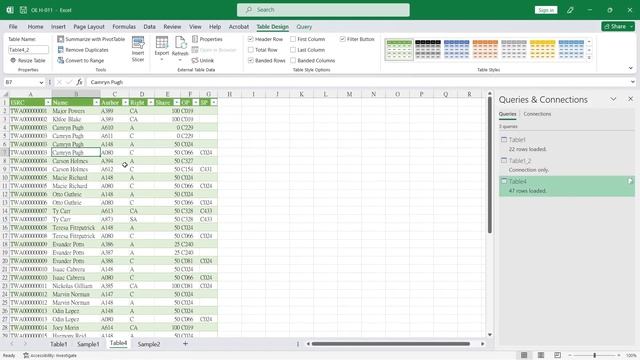Click Convert to Range
Image resolution: width=640 pixels, height=360 pixels.
click(x=81, y=60)
